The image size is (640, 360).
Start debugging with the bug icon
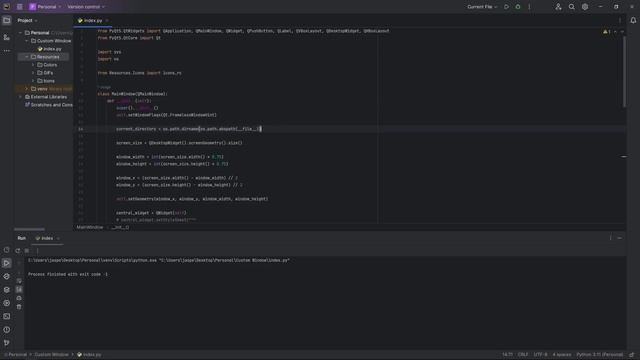[518, 7]
